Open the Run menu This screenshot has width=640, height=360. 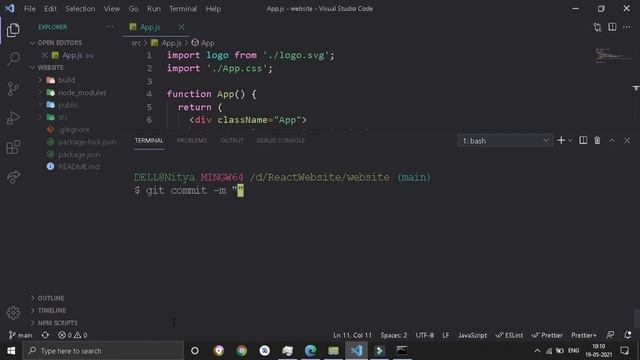pyautogui.click(x=154, y=9)
